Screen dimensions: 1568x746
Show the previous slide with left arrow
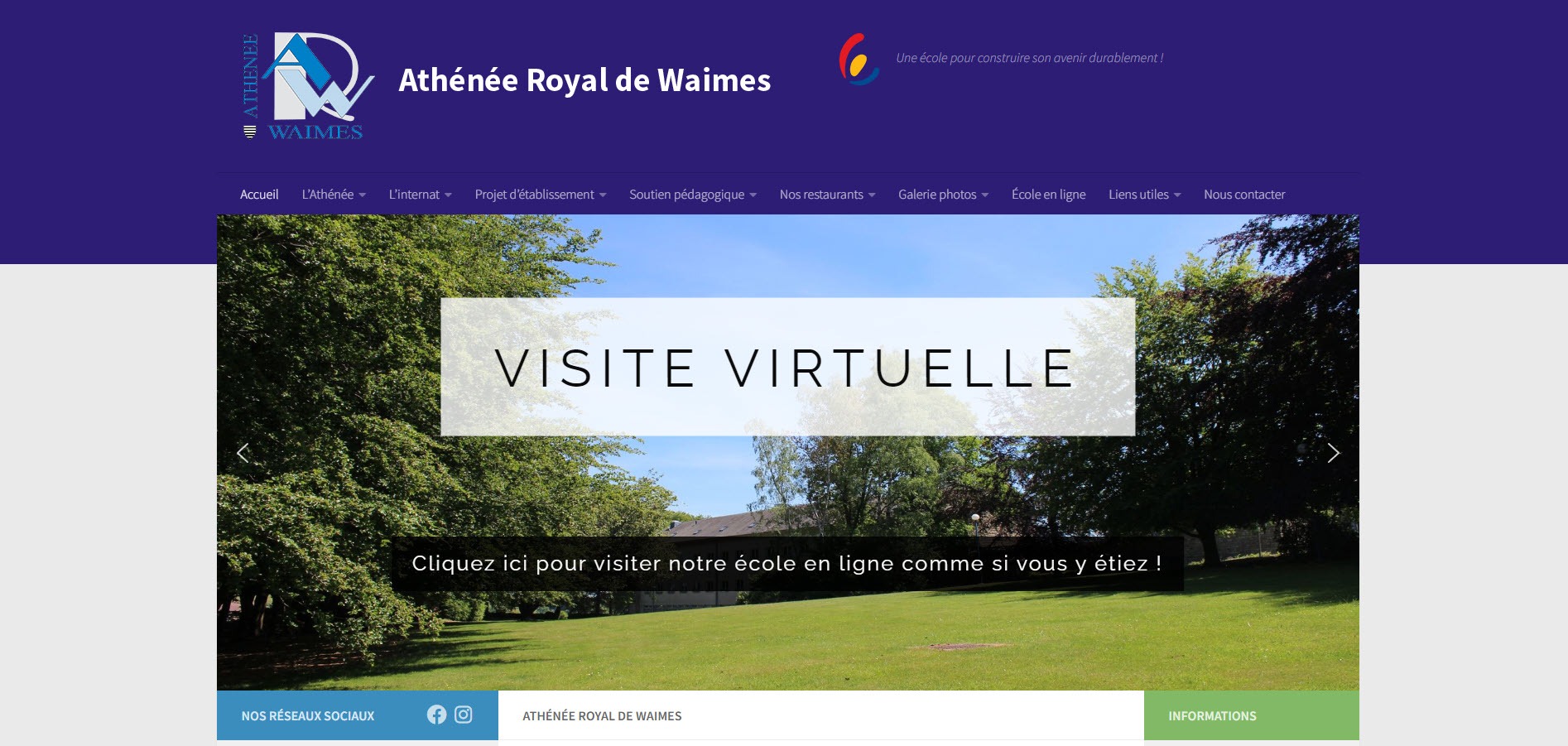243,453
